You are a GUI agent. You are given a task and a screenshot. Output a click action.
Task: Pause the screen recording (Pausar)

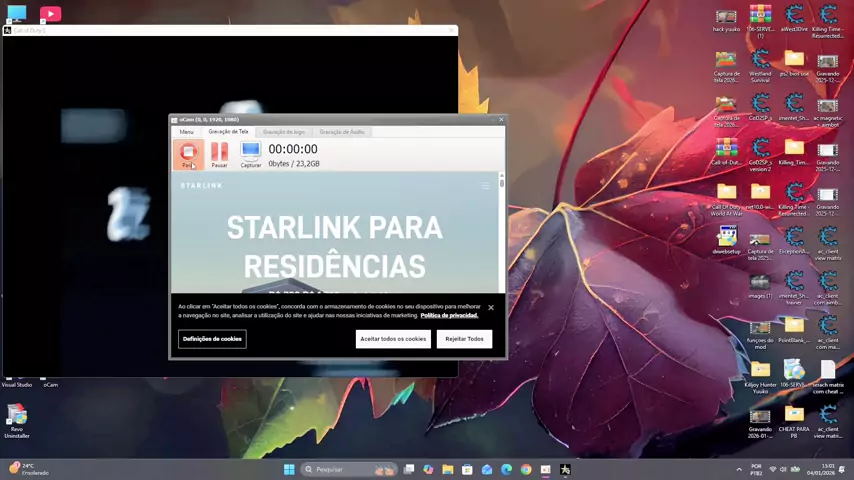click(219, 153)
